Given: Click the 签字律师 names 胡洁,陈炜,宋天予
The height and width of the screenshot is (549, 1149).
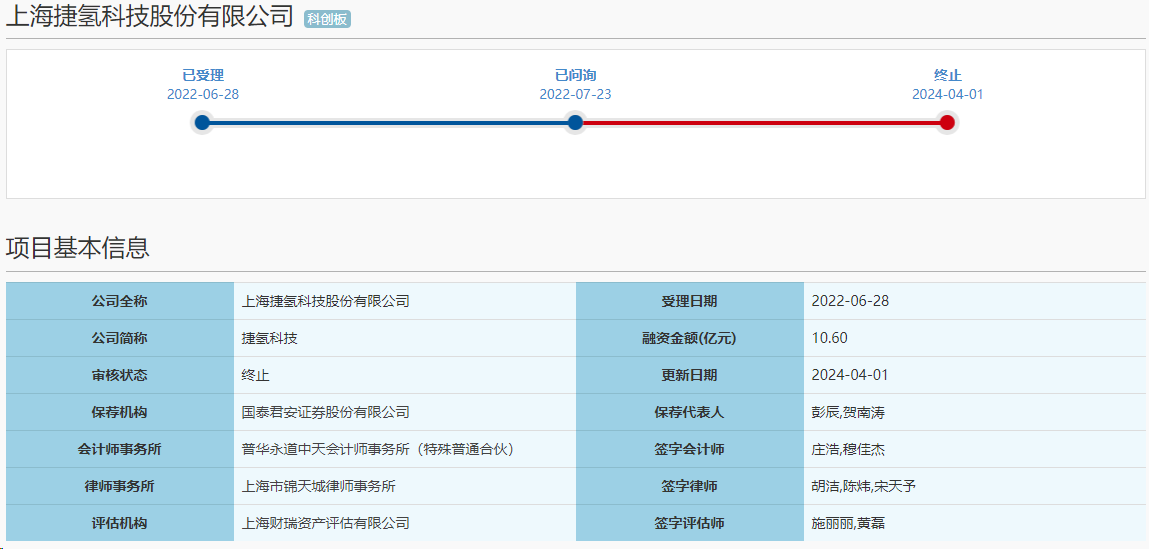Looking at the screenshot, I should click(863, 486).
